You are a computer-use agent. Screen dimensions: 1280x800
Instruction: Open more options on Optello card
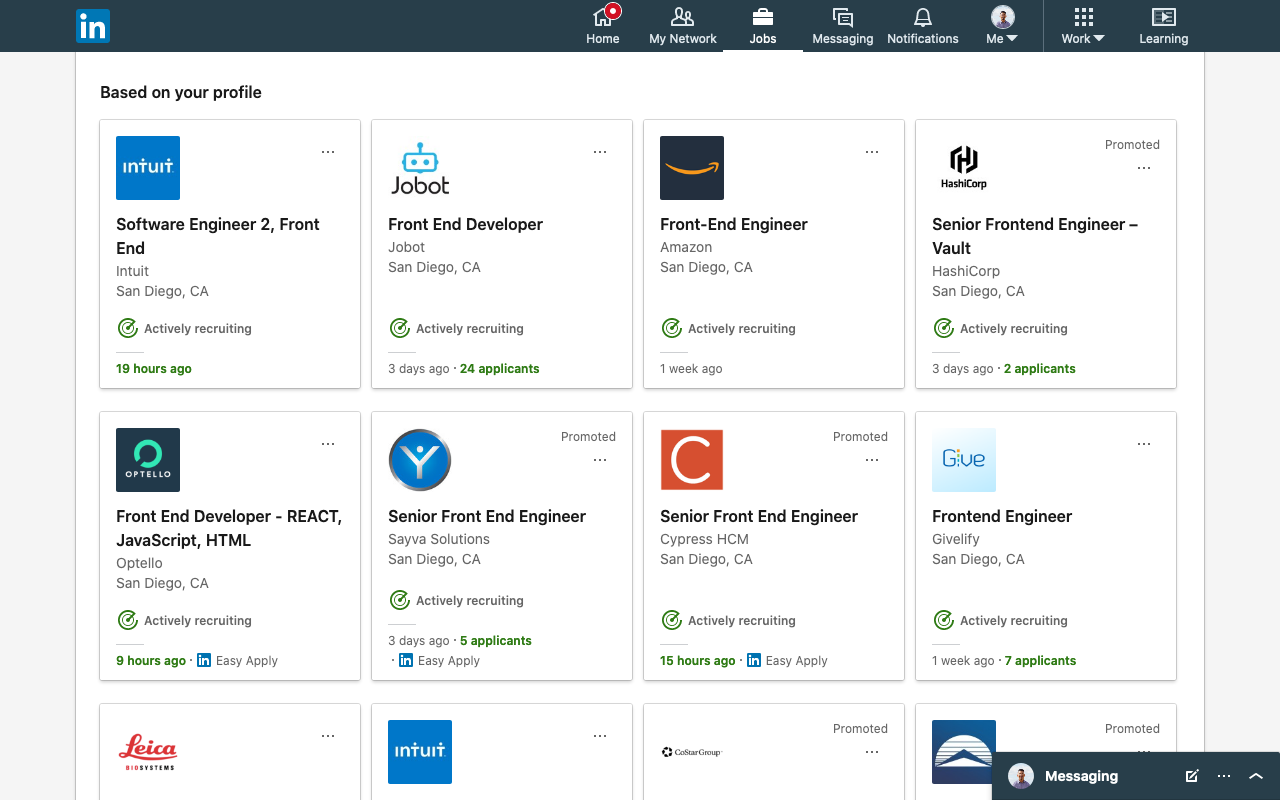point(328,444)
